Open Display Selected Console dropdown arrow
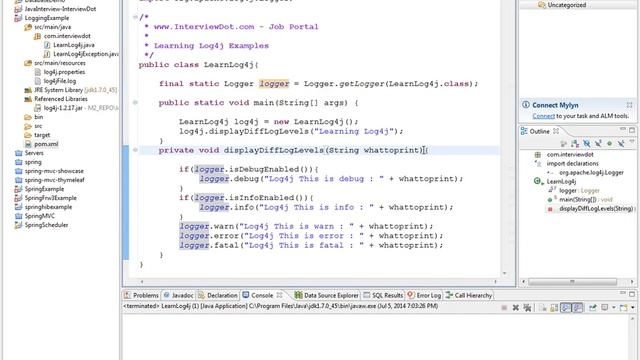The width and height of the screenshot is (640, 360). [x=613, y=307]
